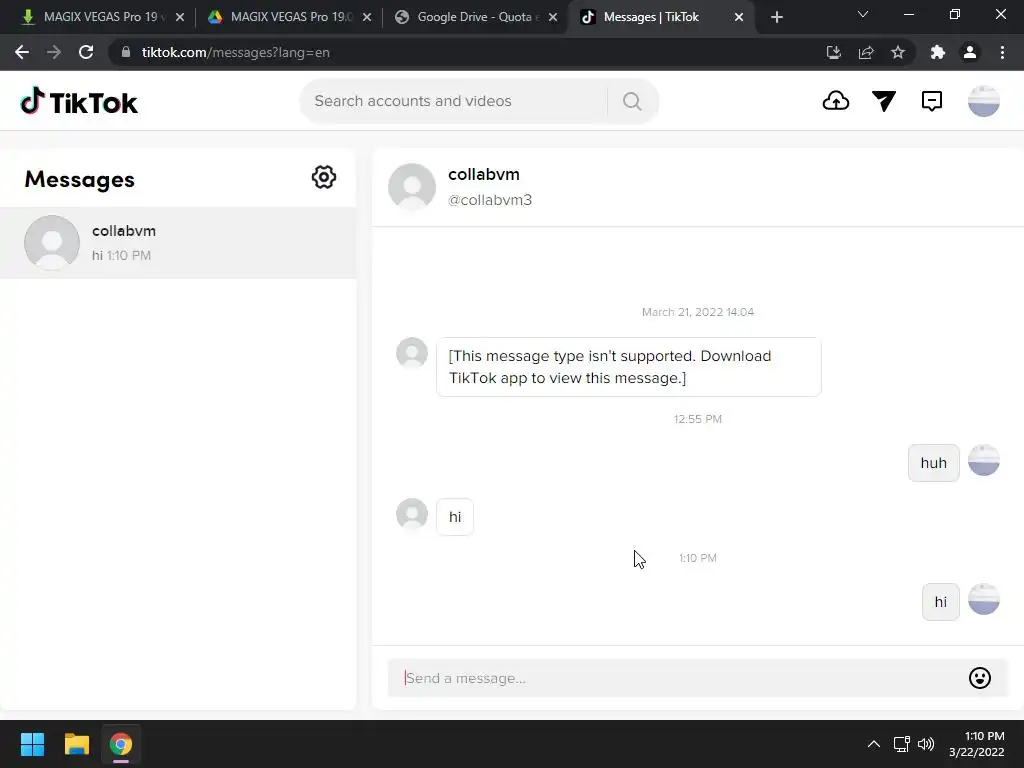The image size is (1024, 768).
Task: Click the sent 'huh' message bubble
Action: [933, 463]
